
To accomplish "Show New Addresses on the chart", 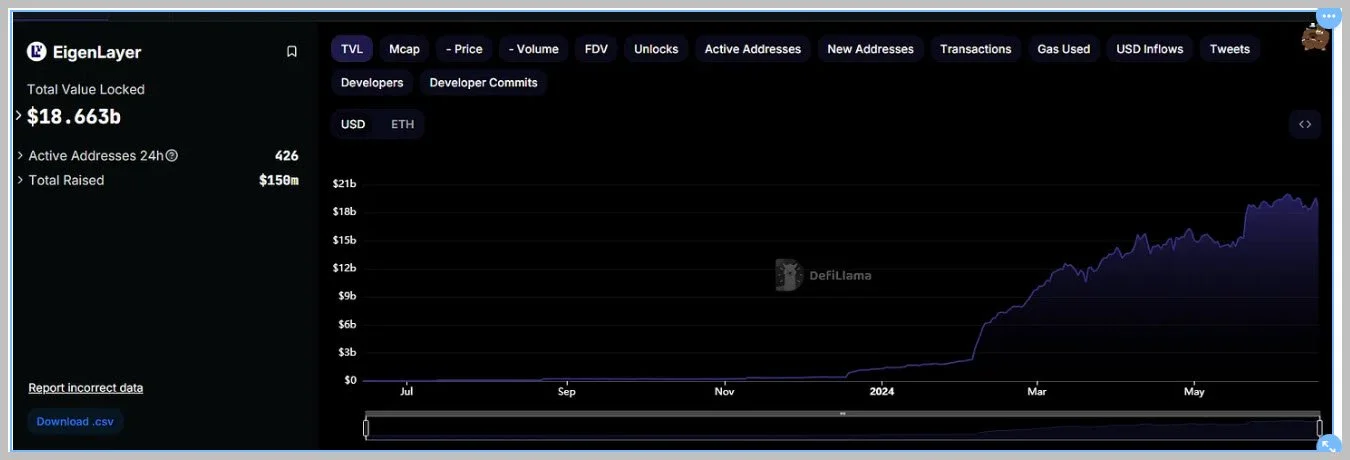I will pos(870,49).
